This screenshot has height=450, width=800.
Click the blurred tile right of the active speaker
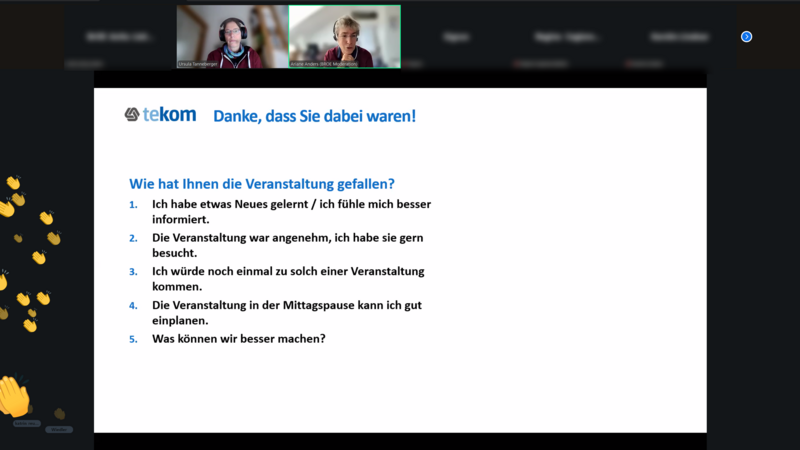click(x=457, y=37)
